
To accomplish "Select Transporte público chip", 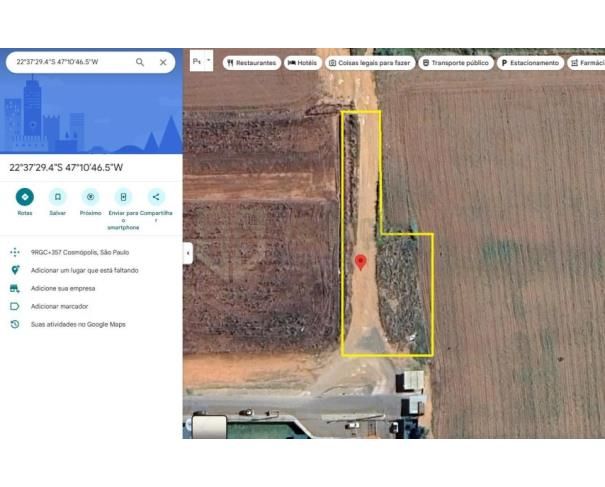I will click(456, 63).
